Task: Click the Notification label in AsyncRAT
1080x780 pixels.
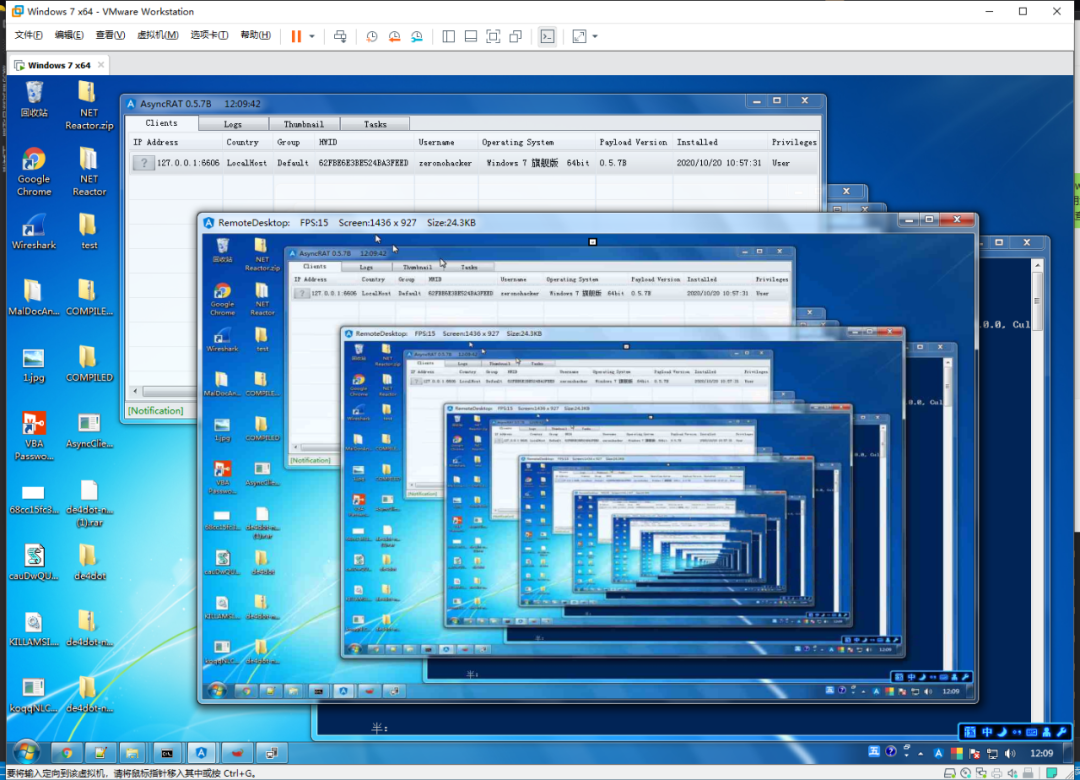Action: (x=156, y=411)
